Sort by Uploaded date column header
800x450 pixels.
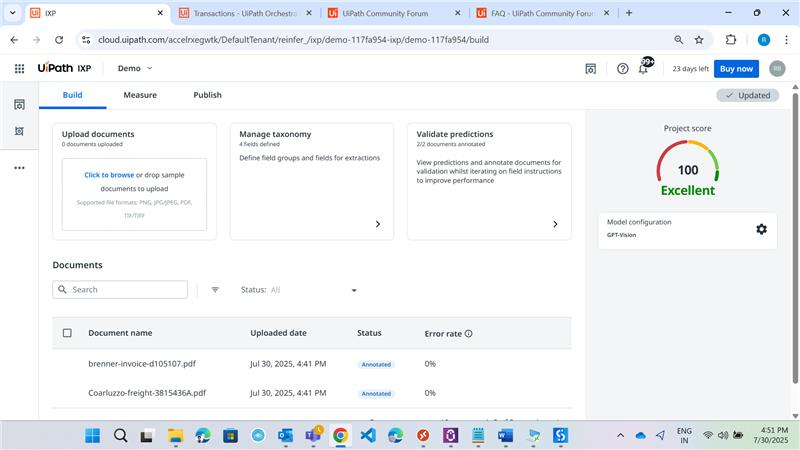click(x=278, y=333)
